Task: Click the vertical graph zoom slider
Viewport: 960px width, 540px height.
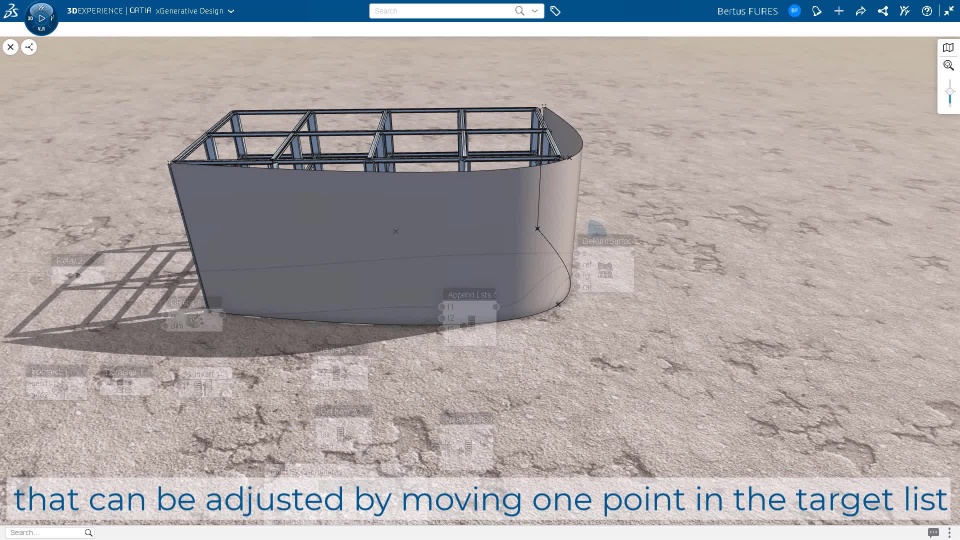Action: (950, 94)
